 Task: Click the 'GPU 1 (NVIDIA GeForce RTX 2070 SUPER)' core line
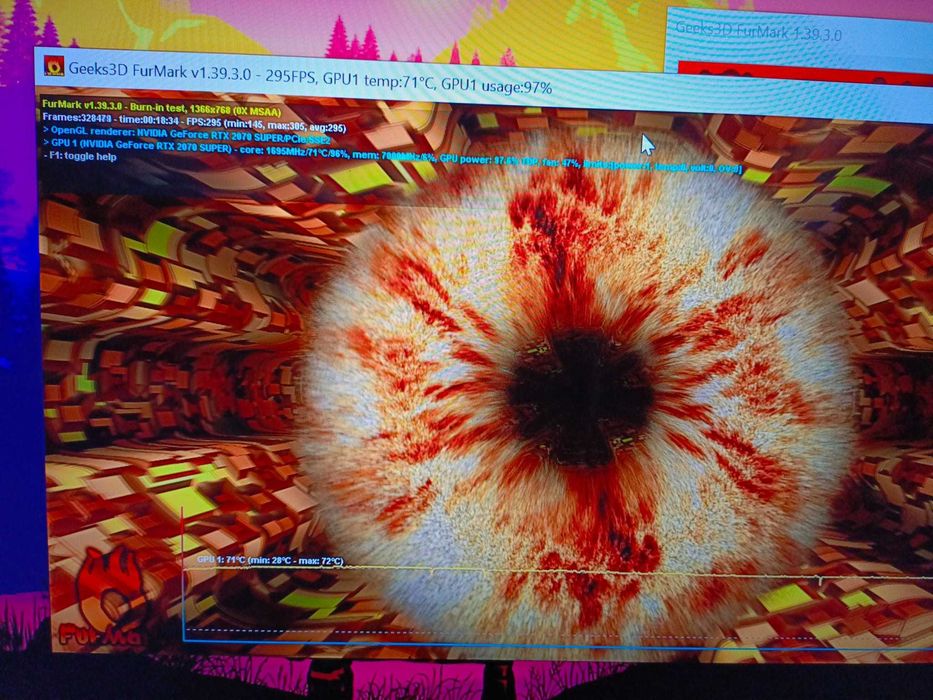(x=392, y=157)
